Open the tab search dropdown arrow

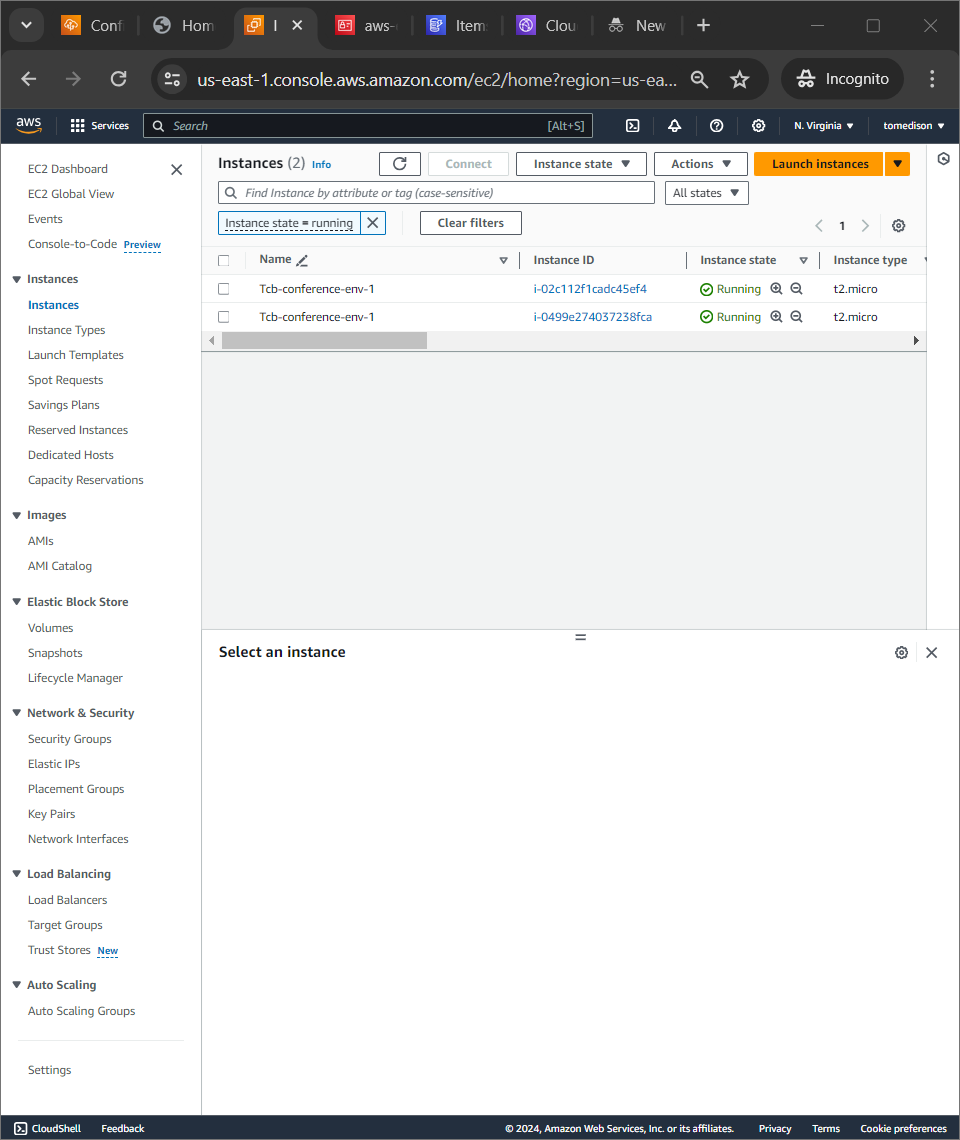coord(27,25)
